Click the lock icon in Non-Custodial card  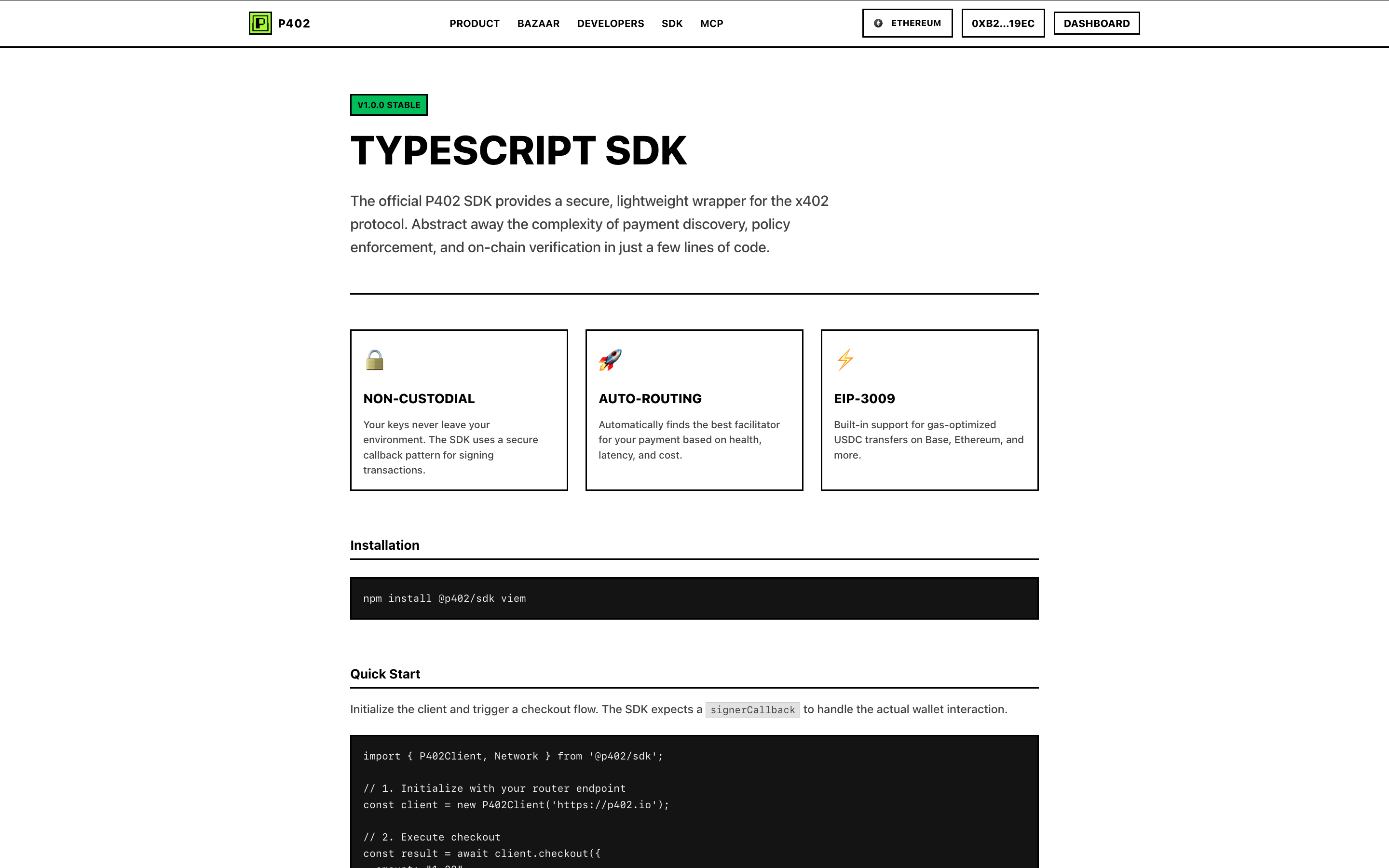pos(374,360)
